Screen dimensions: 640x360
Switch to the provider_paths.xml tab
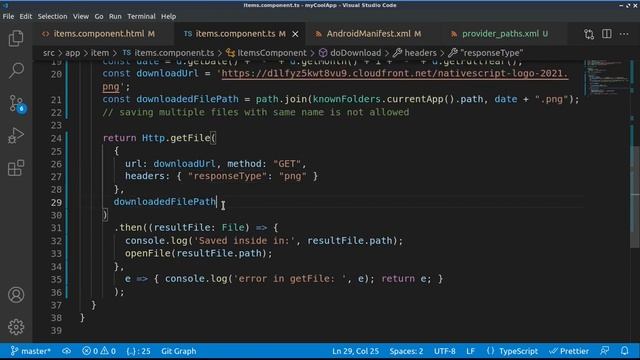coord(504,34)
